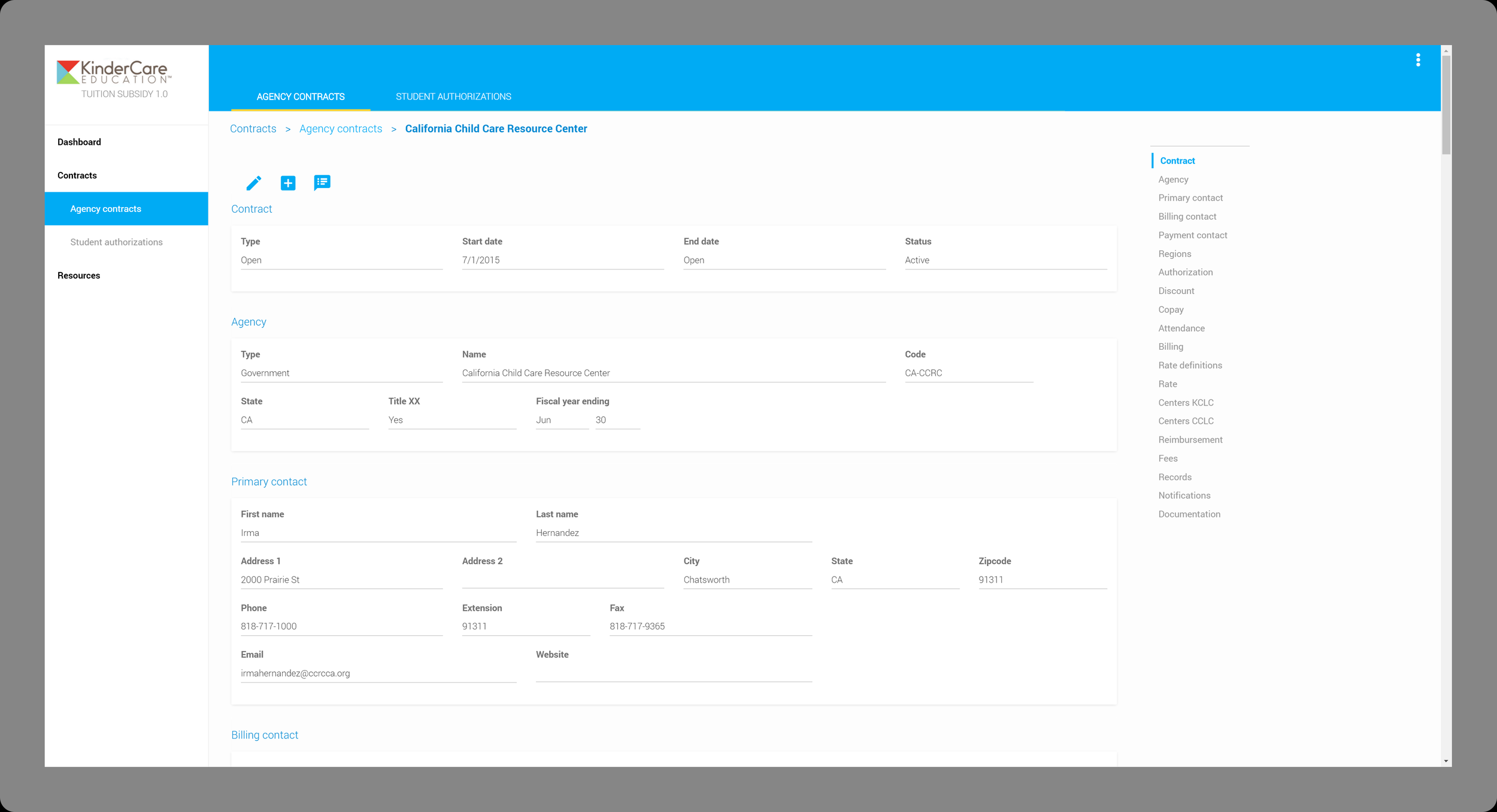Click the scrollbar down arrow

tap(1446, 761)
